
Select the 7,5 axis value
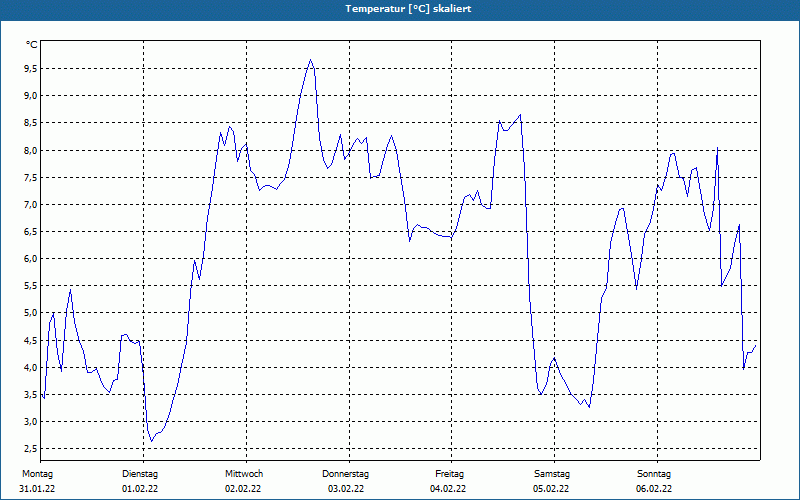click(31, 177)
